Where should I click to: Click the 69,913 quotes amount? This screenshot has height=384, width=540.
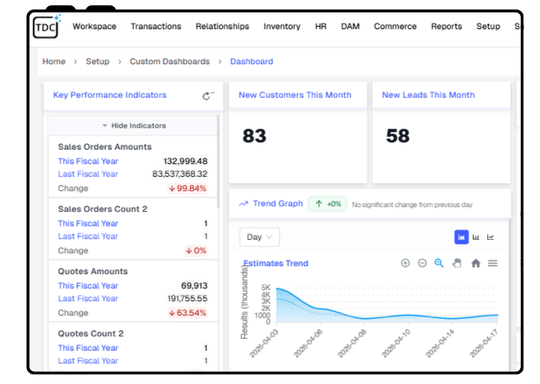[x=194, y=286]
